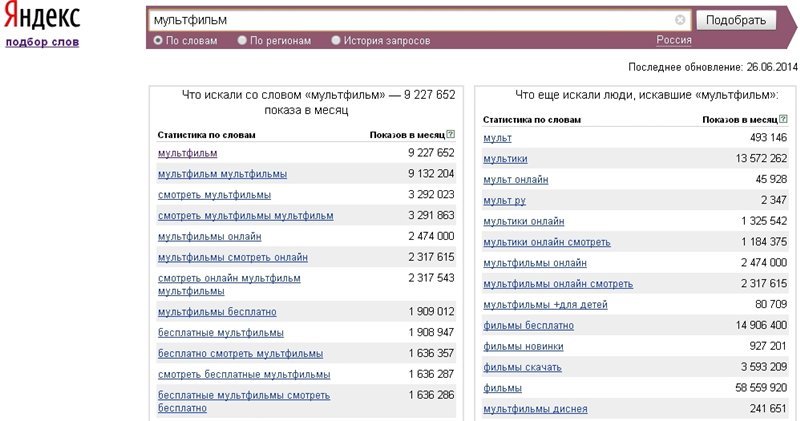Open the мульт ру link

(x=504, y=201)
